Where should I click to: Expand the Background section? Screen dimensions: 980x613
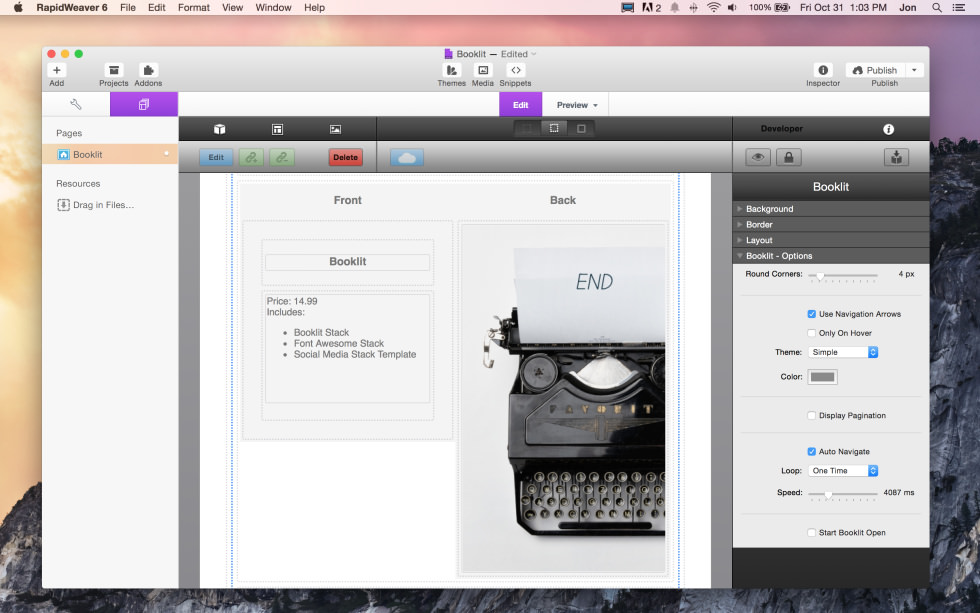click(831, 209)
